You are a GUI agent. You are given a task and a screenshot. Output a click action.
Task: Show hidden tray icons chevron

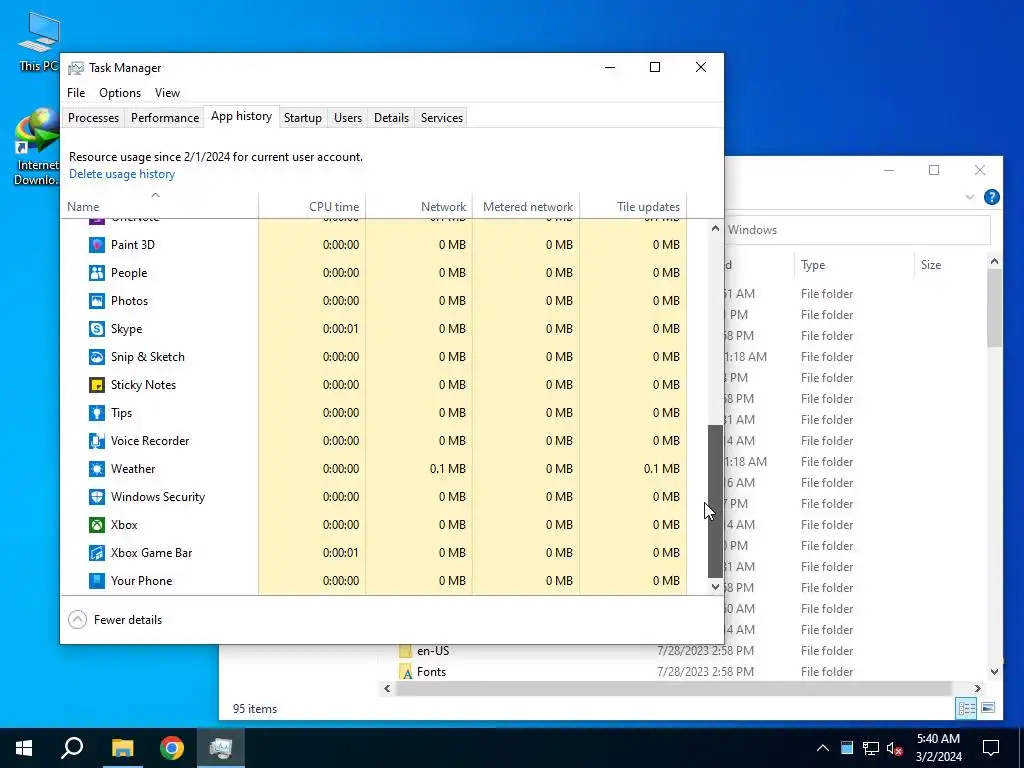pos(823,748)
